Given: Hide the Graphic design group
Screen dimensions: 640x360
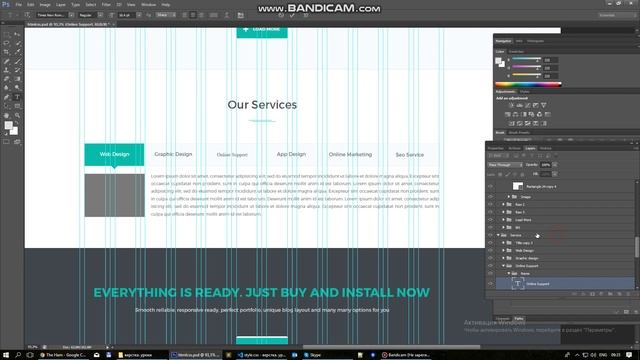Looking at the screenshot, I should [x=490, y=258].
